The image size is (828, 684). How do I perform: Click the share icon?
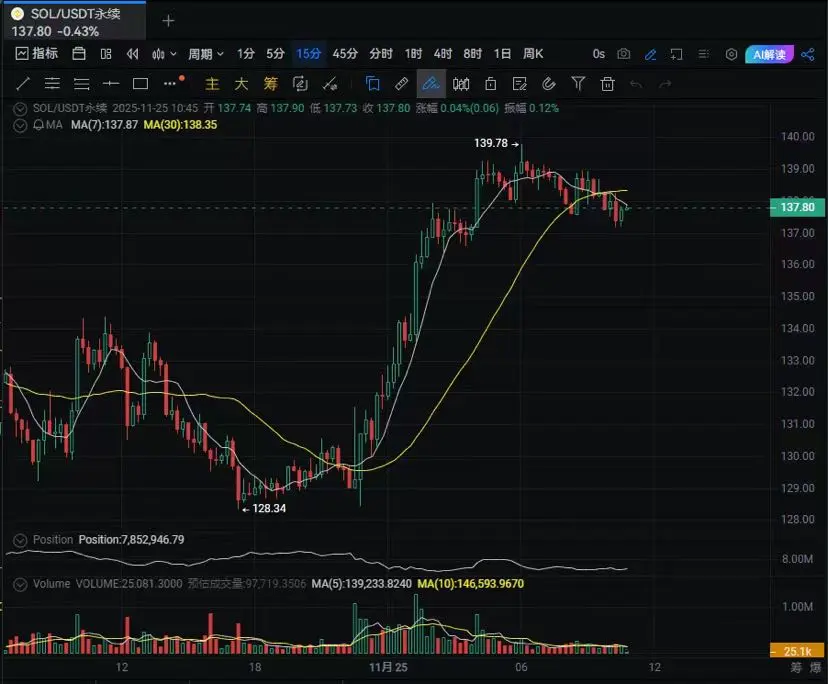[x=808, y=54]
